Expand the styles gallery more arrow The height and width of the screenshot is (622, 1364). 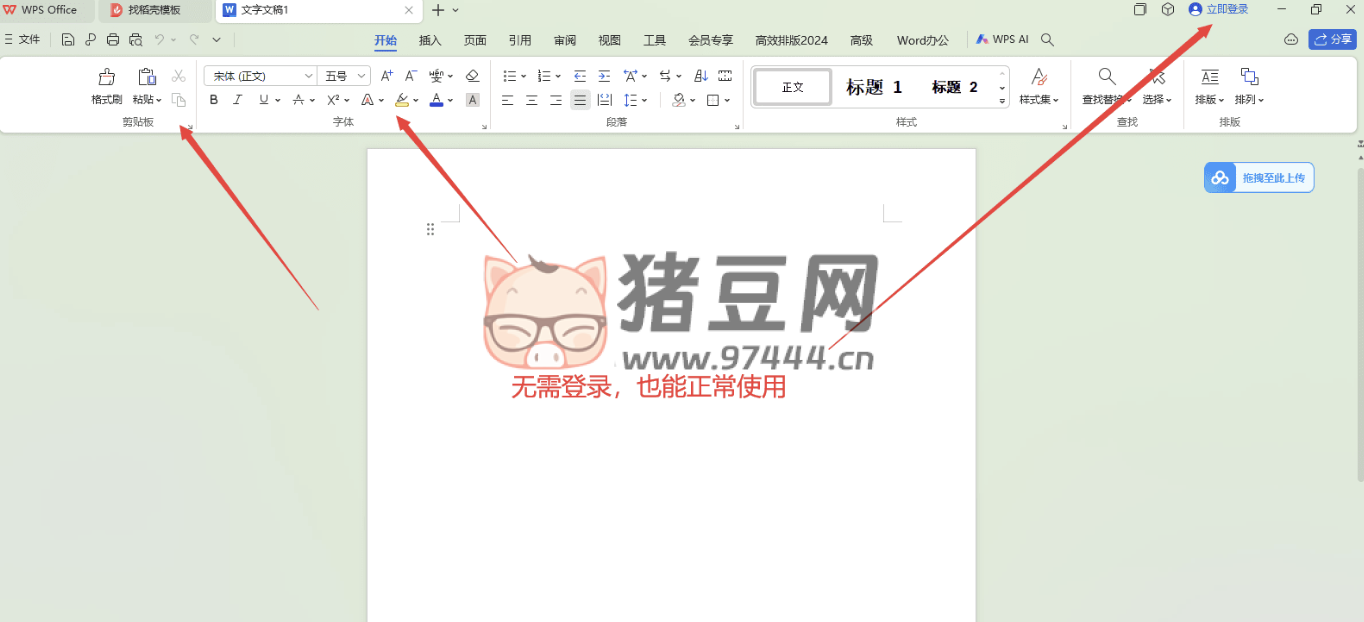point(1002,101)
